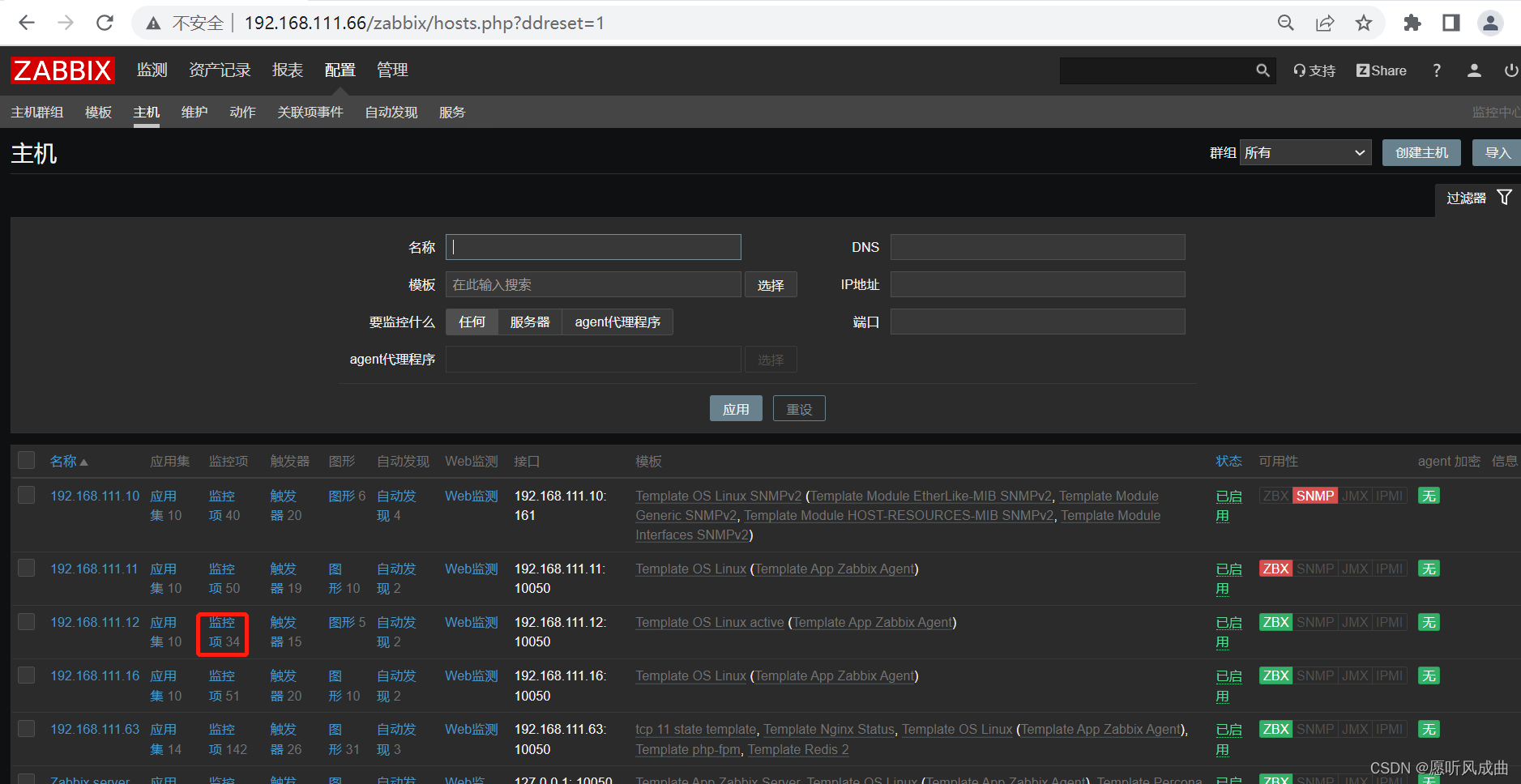This screenshot has width=1521, height=784.
Task: Open Template OS Linux active link
Action: coord(710,622)
